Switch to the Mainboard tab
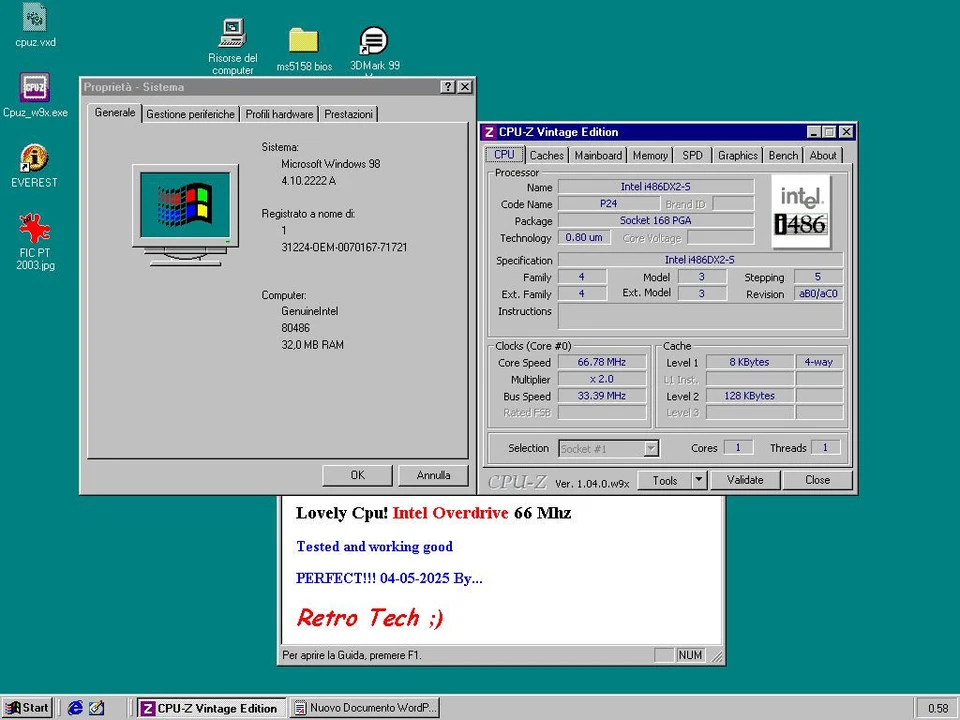This screenshot has width=960, height=720. coord(597,155)
